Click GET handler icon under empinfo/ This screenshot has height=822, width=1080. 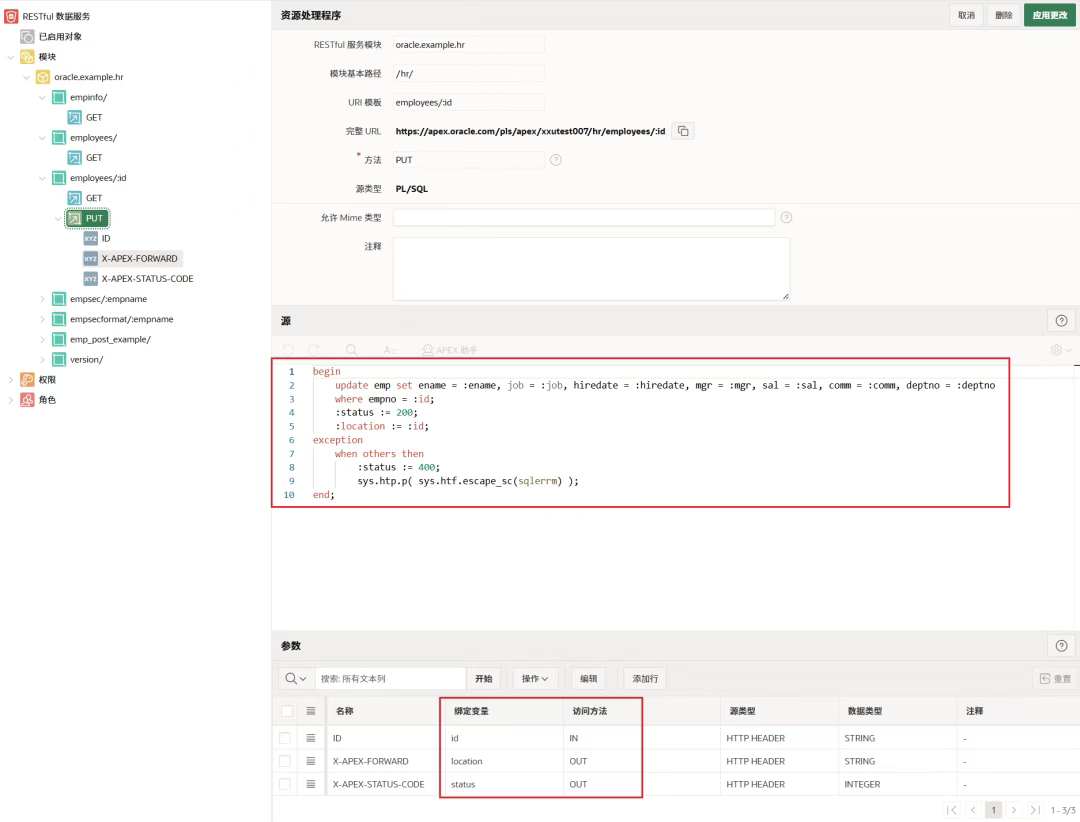pos(74,117)
